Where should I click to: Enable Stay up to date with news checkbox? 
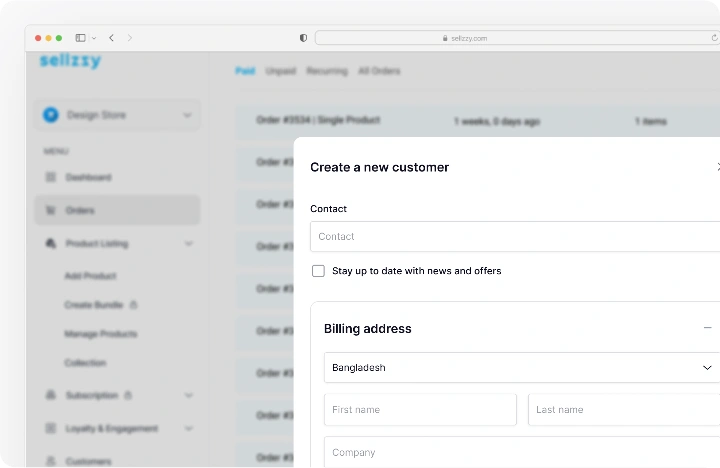318,271
